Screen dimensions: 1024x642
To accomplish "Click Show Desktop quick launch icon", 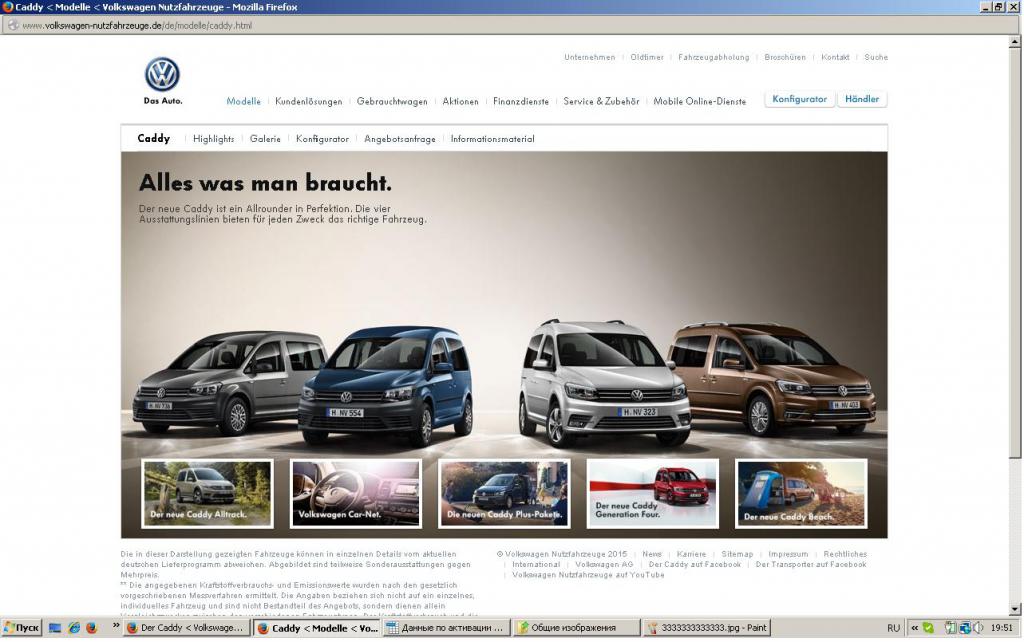I will tap(56, 628).
